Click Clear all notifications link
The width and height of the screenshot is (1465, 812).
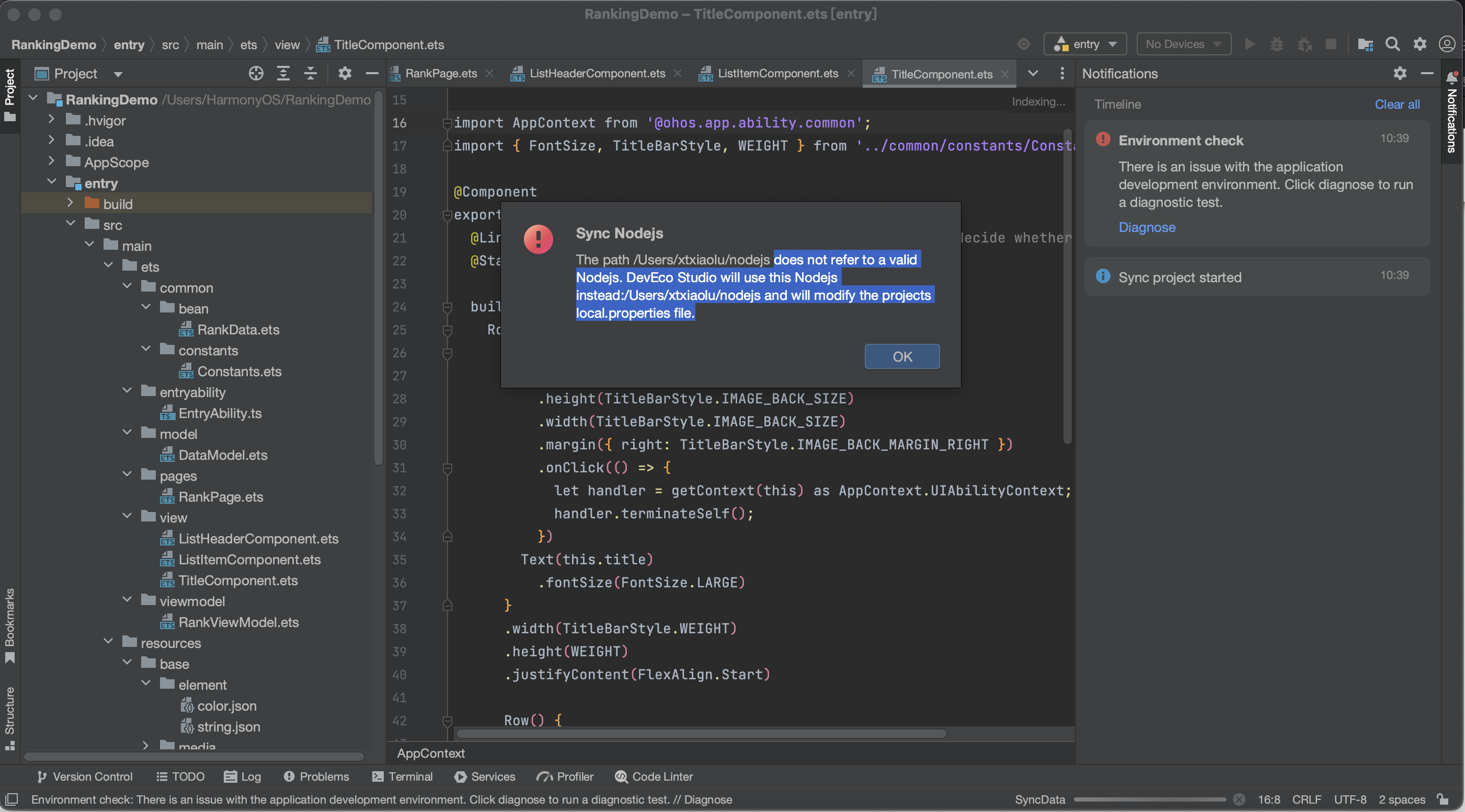point(1397,104)
